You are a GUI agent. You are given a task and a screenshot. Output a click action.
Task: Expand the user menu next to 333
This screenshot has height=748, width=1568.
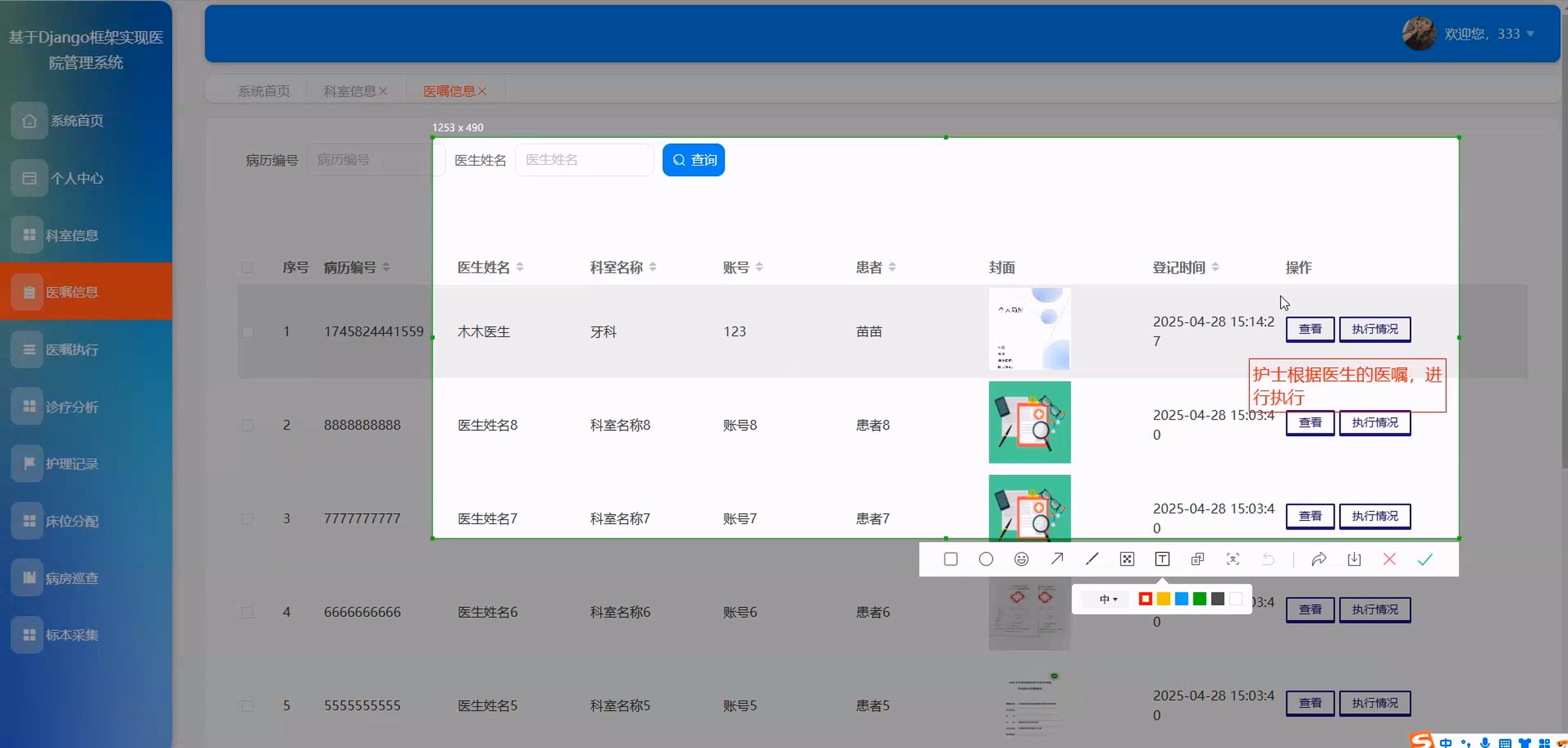tap(1530, 34)
